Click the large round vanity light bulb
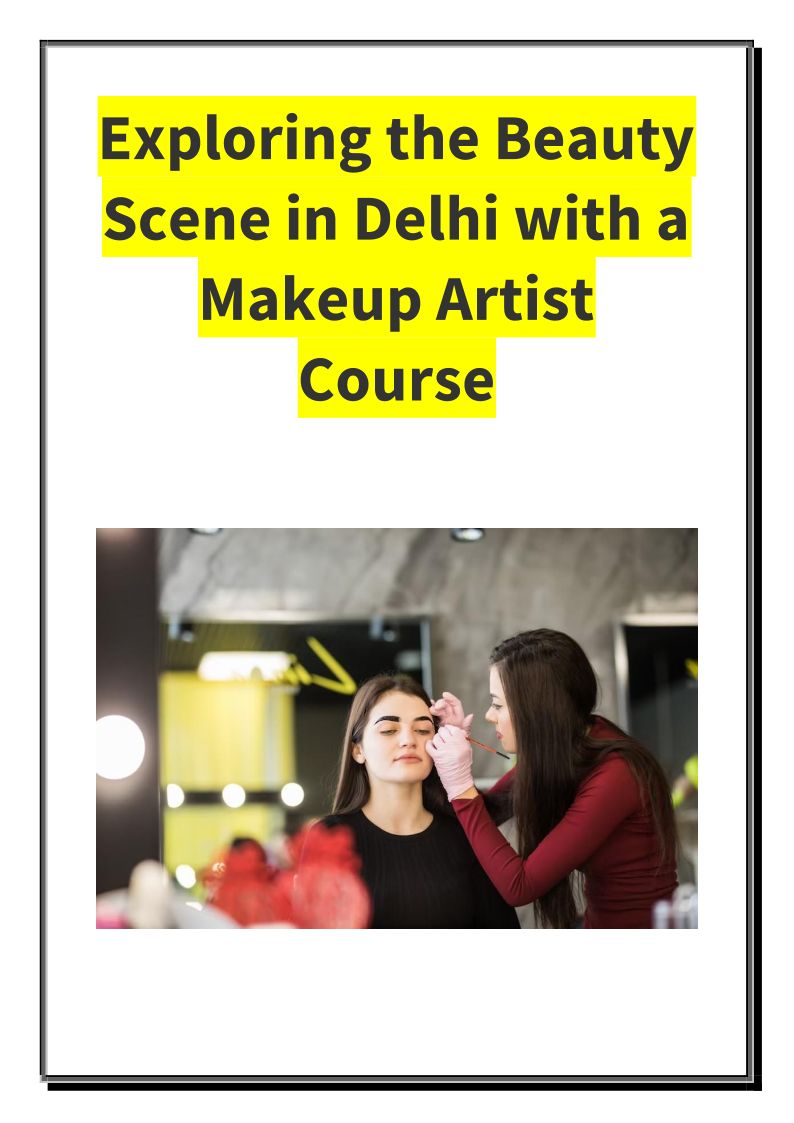 (x=119, y=746)
